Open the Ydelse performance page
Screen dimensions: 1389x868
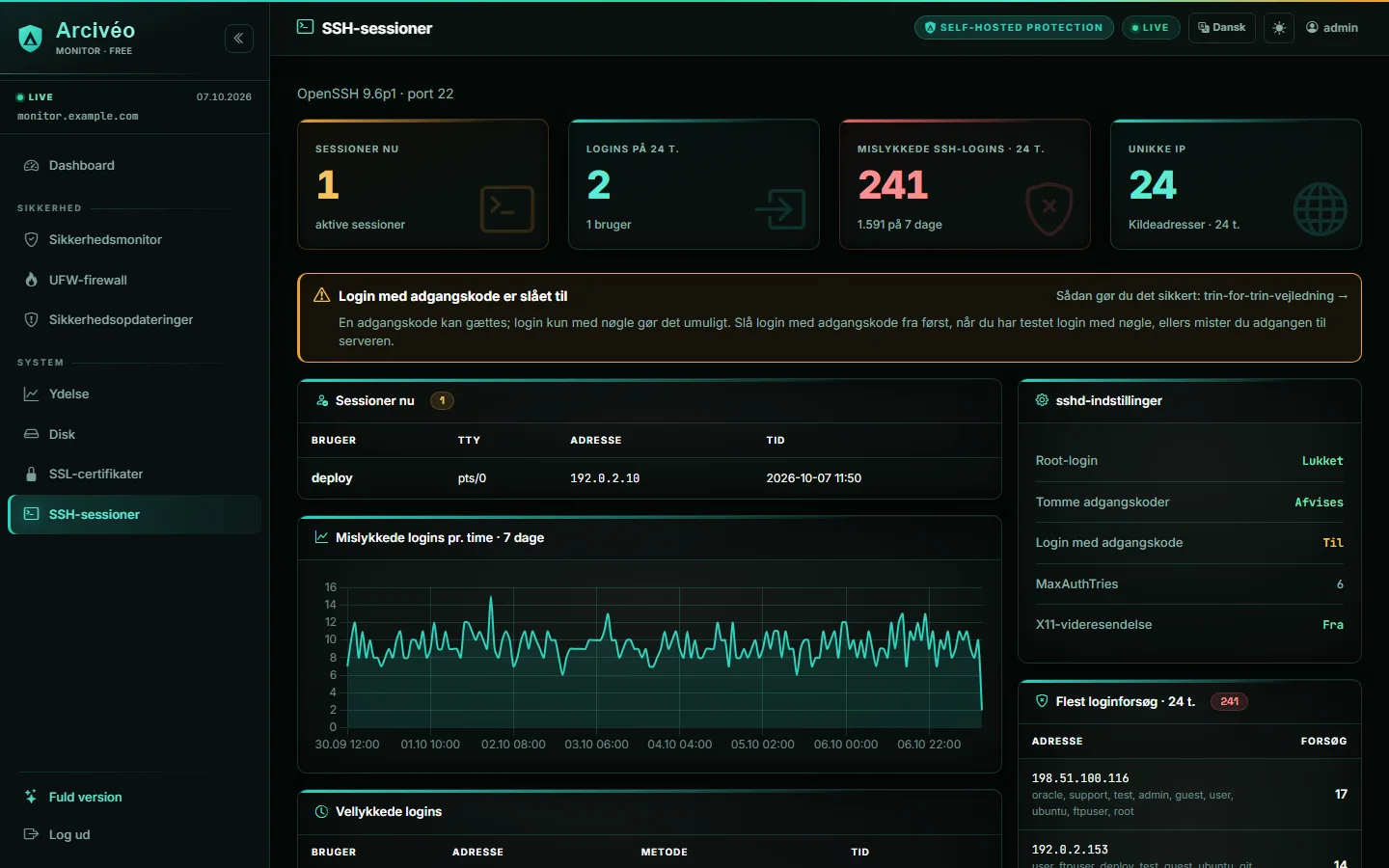pyautogui.click(x=135, y=394)
